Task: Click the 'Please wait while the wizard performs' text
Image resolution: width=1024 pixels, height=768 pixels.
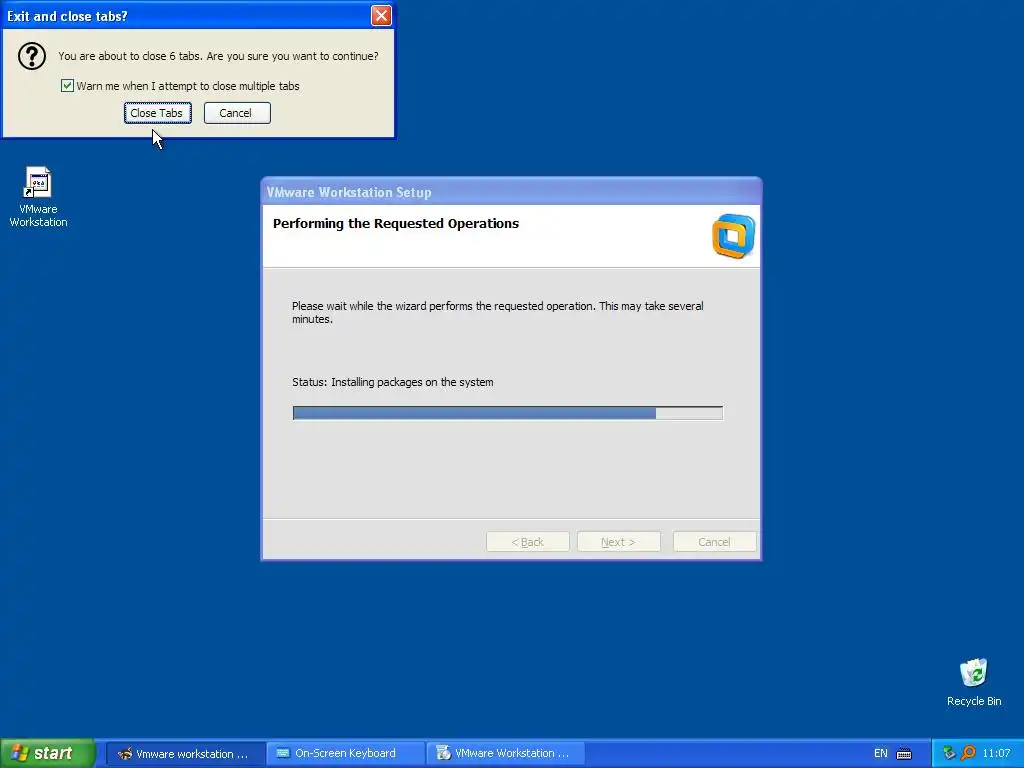Action: coord(498,312)
